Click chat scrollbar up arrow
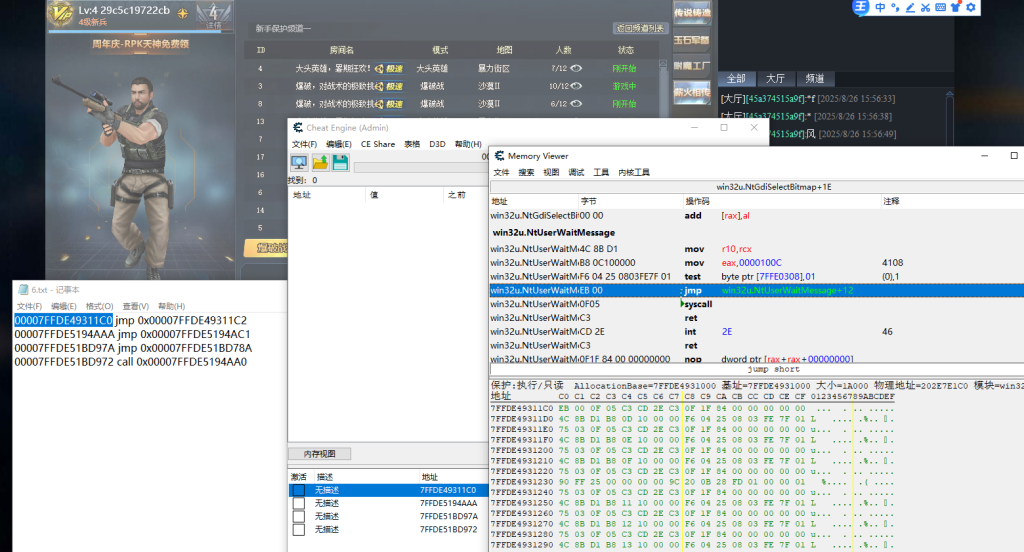The width and height of the screenshot is (1024, 552). (950, 94)
